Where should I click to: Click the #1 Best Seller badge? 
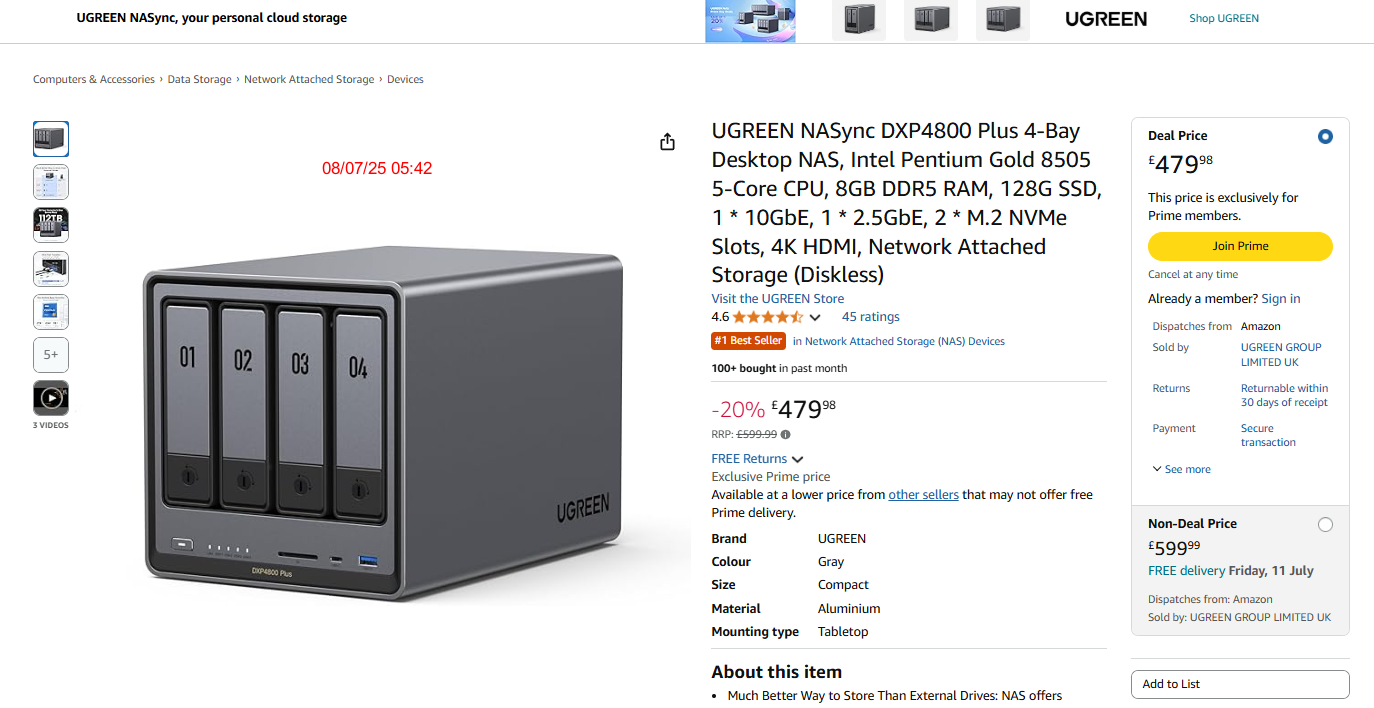coord(748,341)
